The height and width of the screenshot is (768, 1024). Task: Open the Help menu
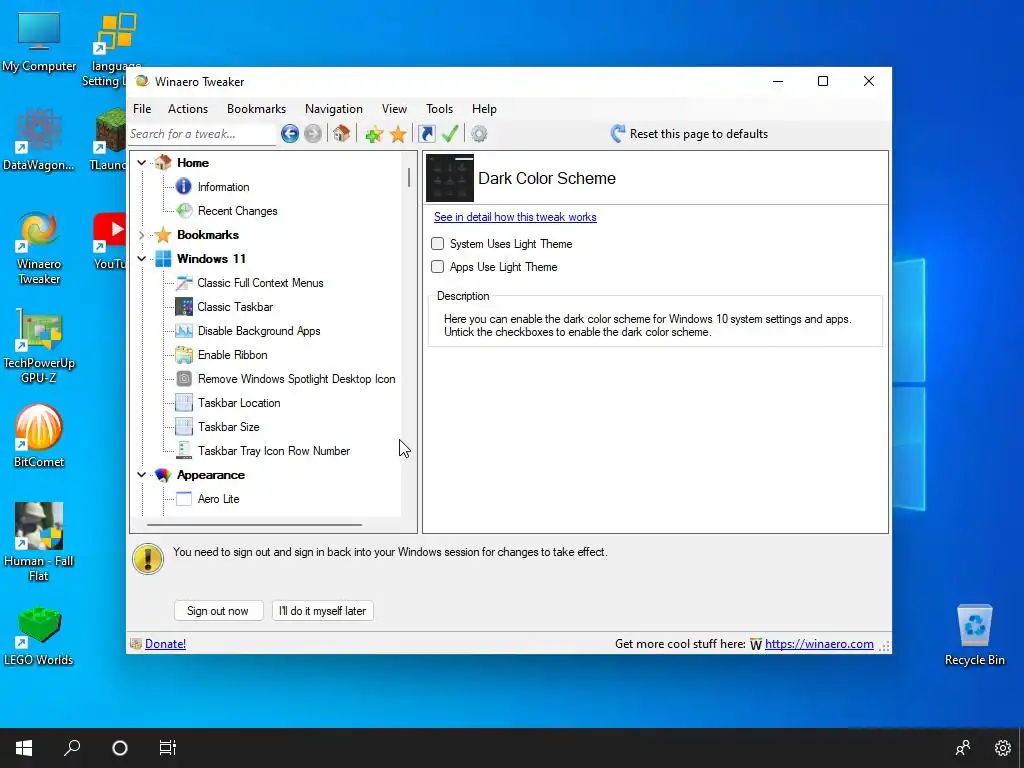pyautogui.click(x=484, y=109)
